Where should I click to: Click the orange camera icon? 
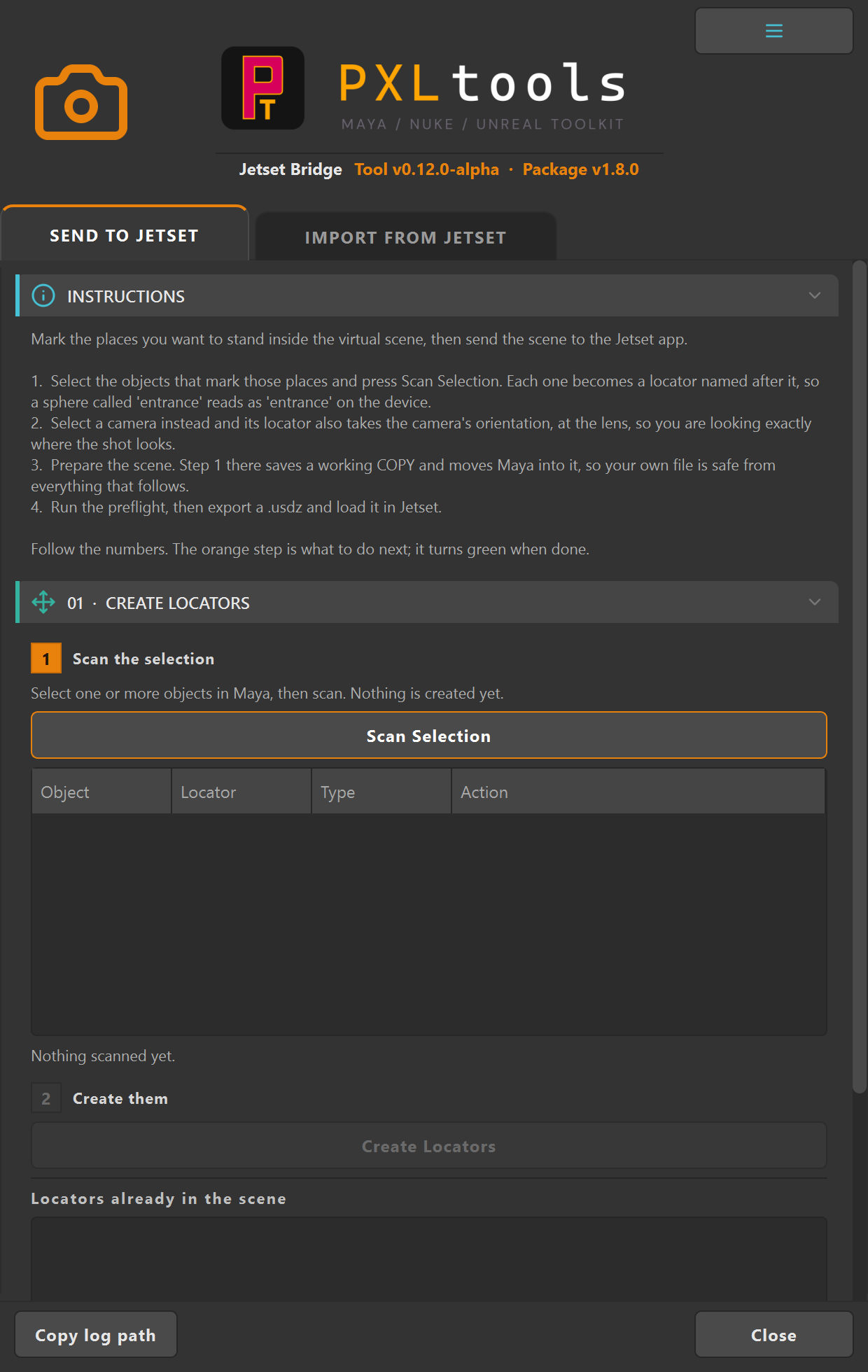tap(81, 102)
